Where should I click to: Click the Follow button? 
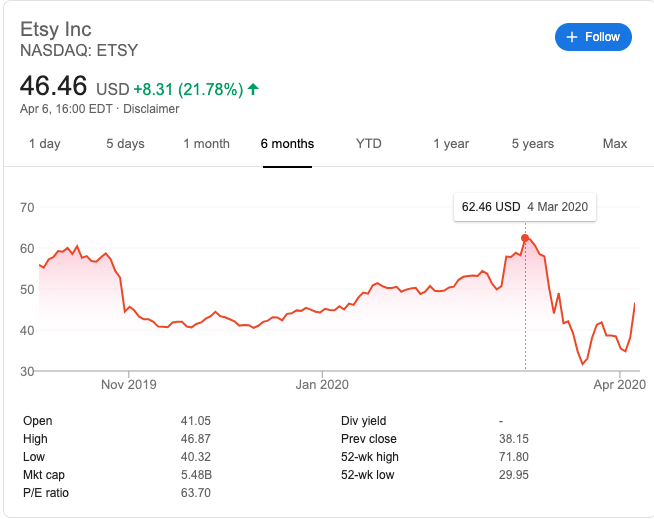(593, 37)
